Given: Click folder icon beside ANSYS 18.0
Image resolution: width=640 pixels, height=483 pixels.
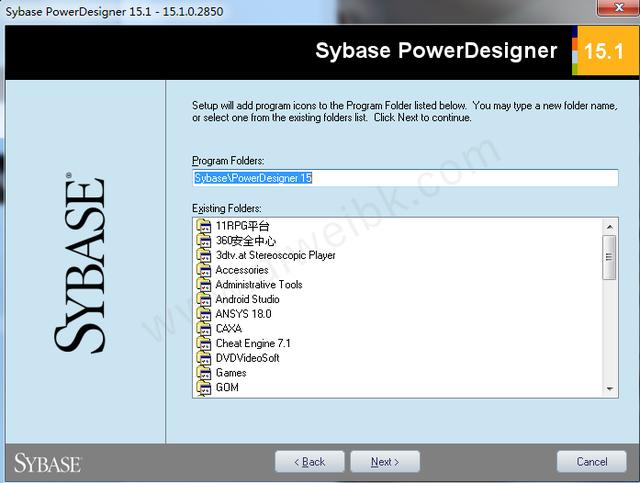Looking at the screenshot, I should click(204, 314).
